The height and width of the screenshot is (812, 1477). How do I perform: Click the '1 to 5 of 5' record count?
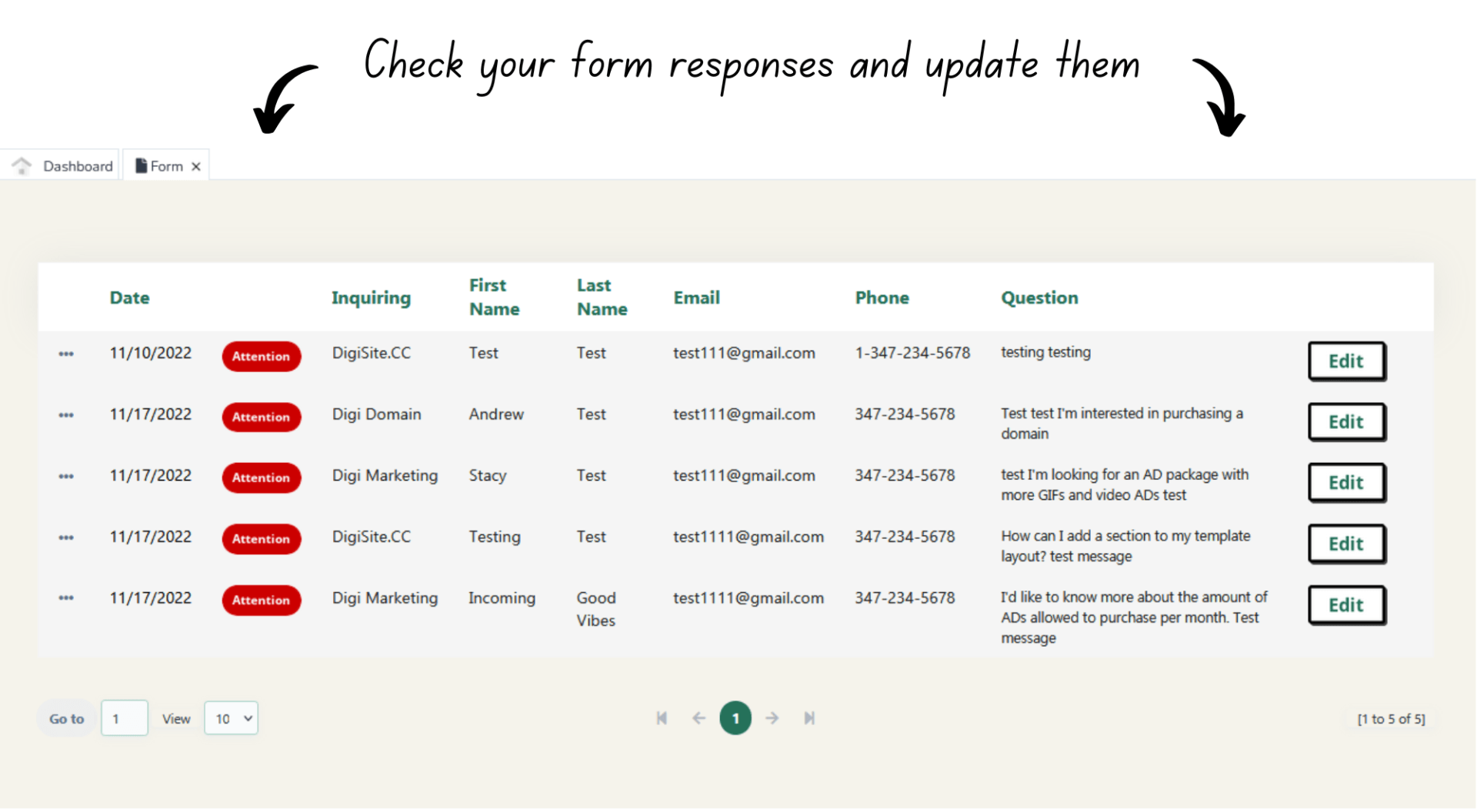(1391, 719)
